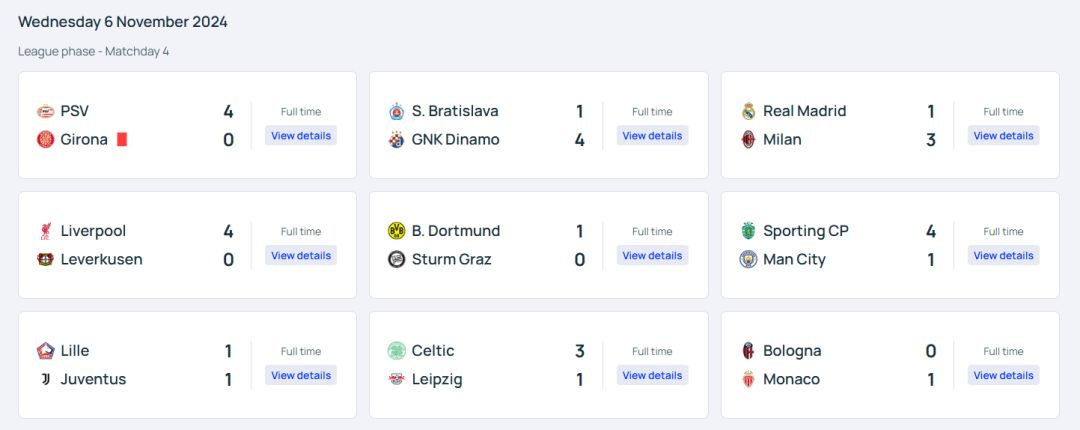Select the Sturm Graz team name
Image resolution: width=1080 pixels, height=430 pixels.
click(x=451, y=259)
